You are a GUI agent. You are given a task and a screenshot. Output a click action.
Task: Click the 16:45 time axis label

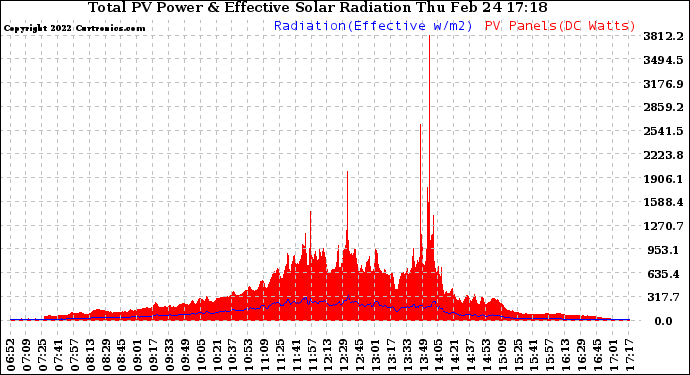tap(597, 355)
